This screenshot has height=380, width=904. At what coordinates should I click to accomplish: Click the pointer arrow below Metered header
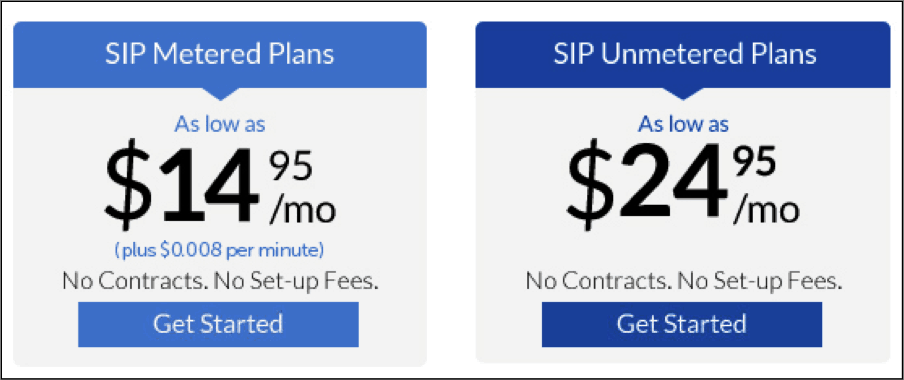click(220, 94)
